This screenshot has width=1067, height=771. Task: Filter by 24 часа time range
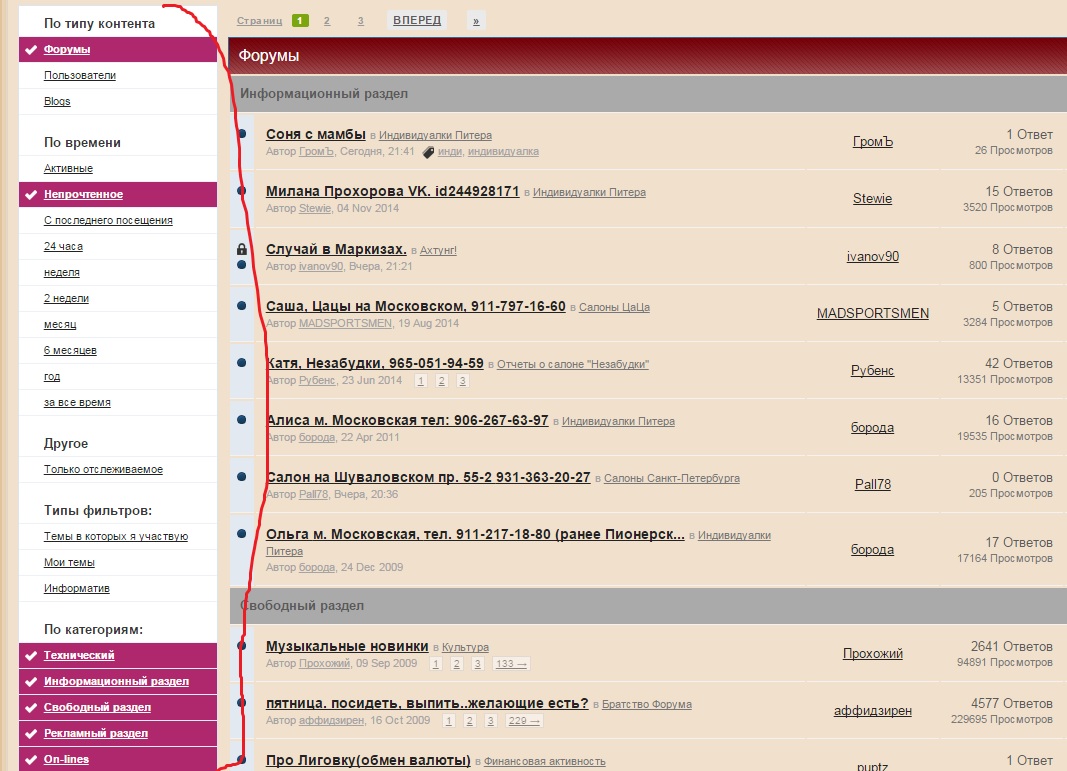coord(63,246)
